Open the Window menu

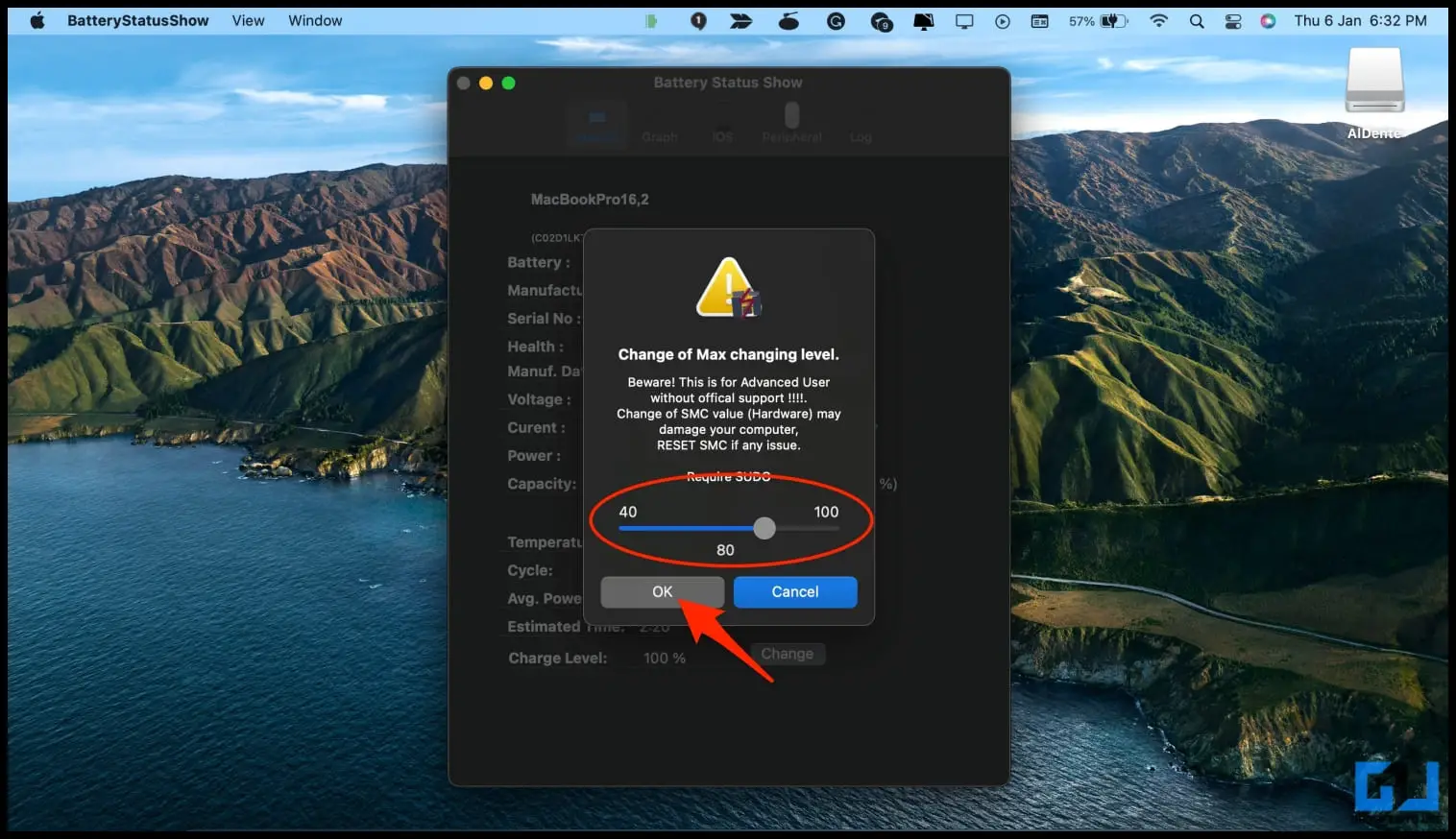point(315,20)
